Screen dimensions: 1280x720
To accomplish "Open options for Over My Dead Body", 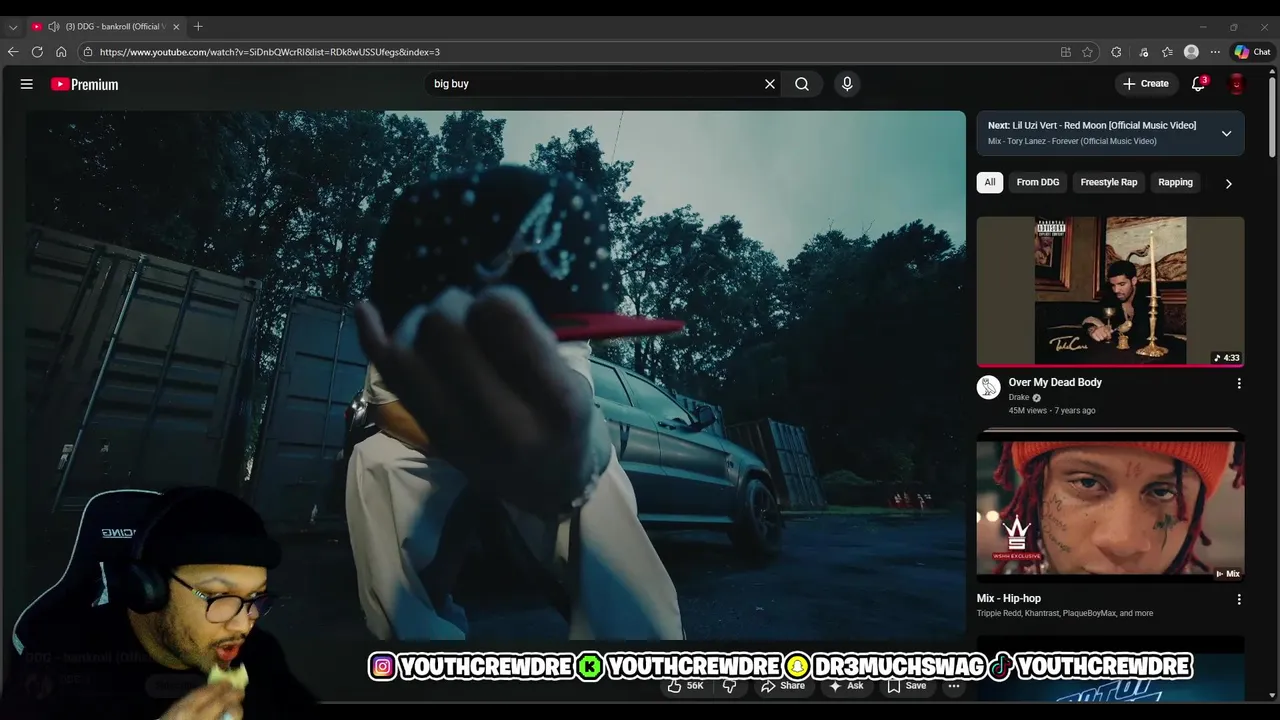I will pyautogui.click(x=1239, y=383).
